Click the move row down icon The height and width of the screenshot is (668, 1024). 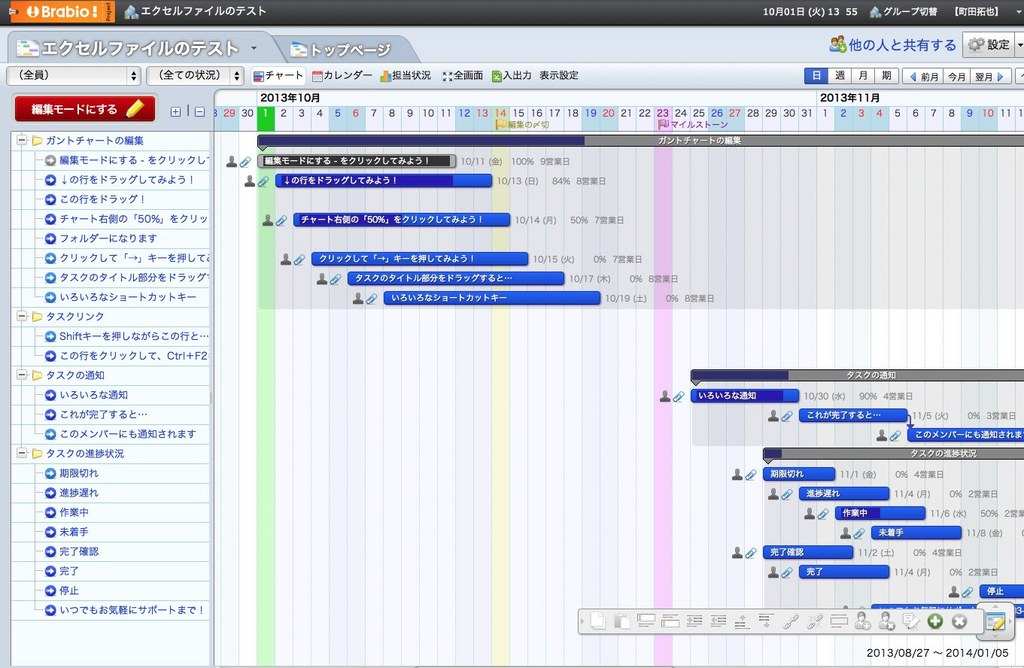point(765,621)
